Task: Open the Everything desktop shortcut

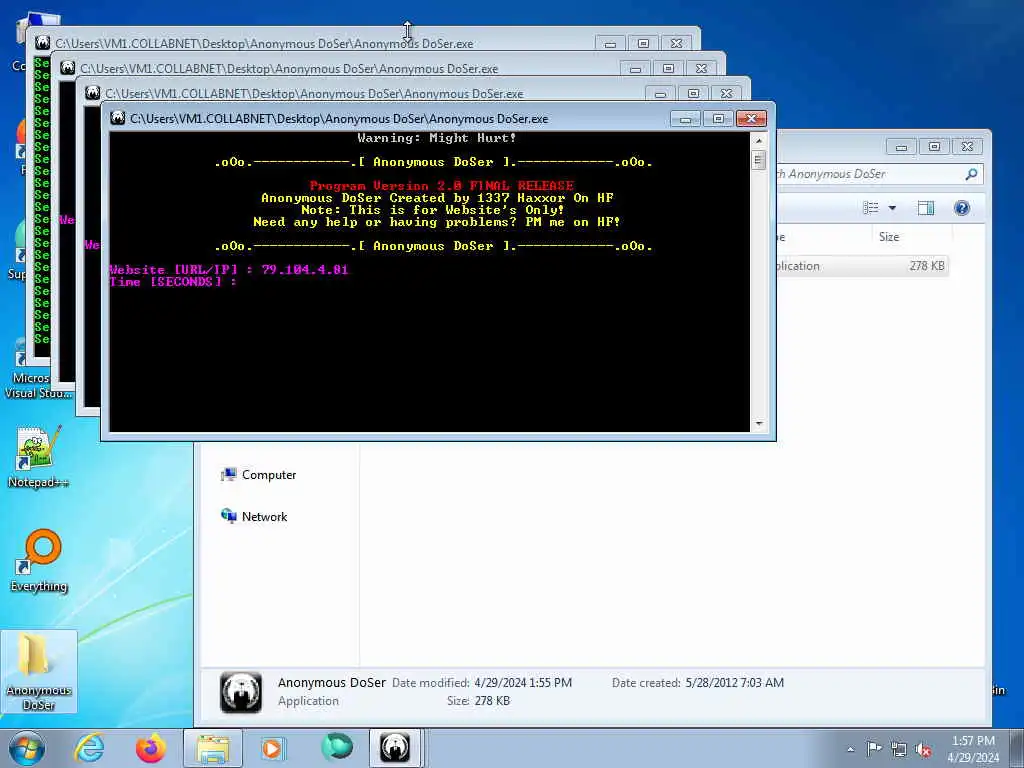Action: 39,560
